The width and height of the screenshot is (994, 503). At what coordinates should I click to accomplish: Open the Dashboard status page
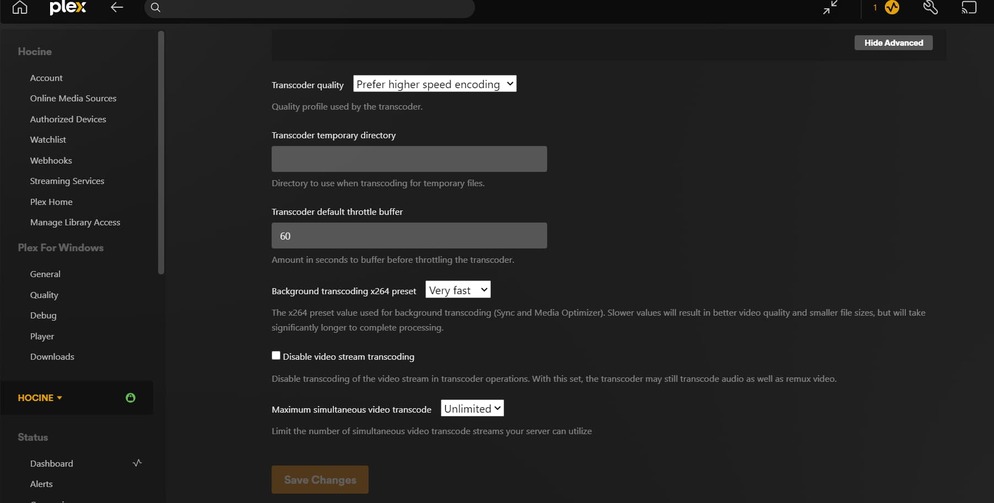pyautogui.click(x=51, y=463)
